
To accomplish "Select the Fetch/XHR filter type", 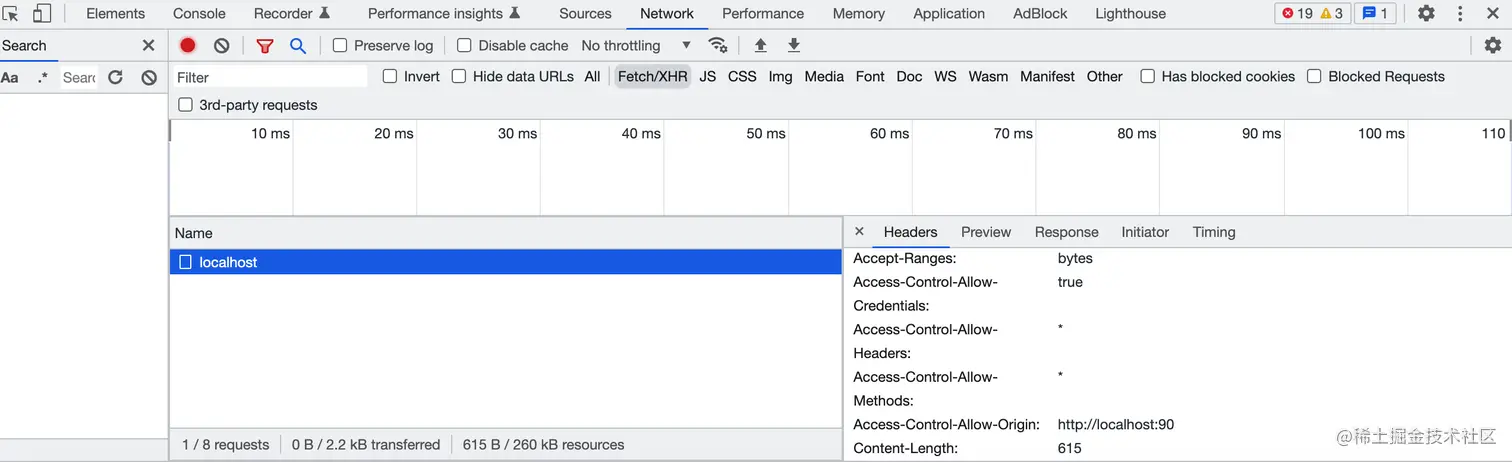I will (x=652, y=76).
